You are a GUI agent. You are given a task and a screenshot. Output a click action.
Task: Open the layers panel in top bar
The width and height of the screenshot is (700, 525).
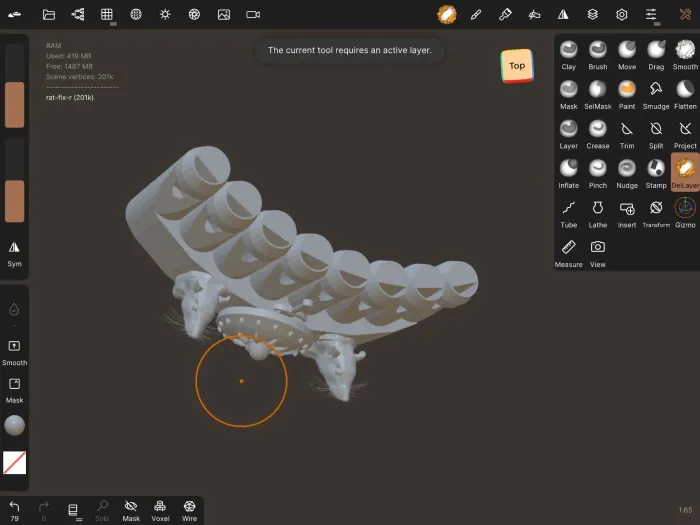593,15
